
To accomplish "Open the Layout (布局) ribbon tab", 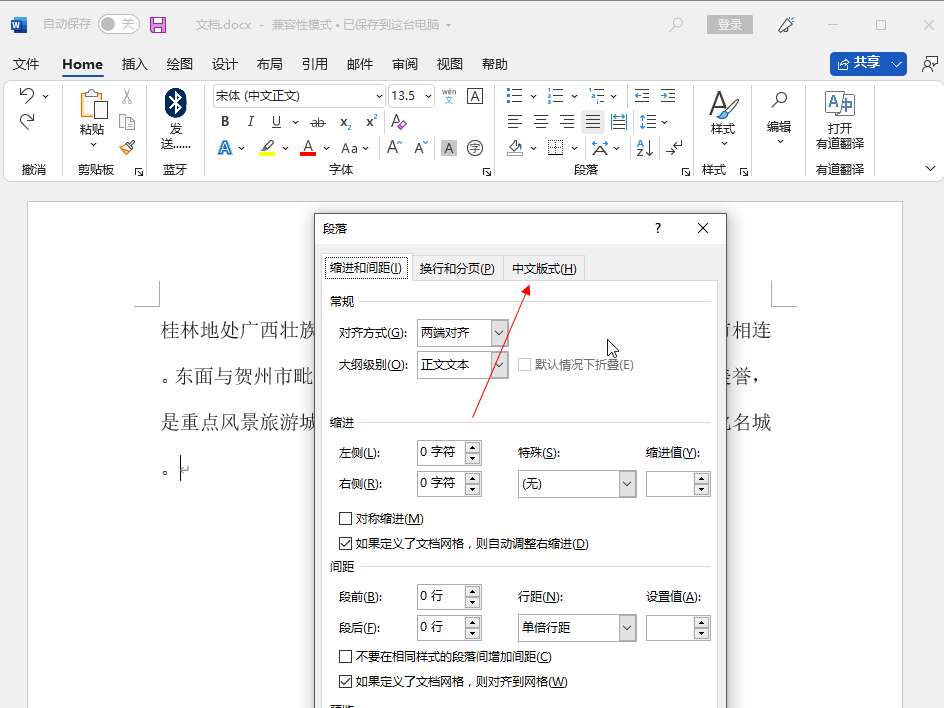I will (x=269, y=64).
